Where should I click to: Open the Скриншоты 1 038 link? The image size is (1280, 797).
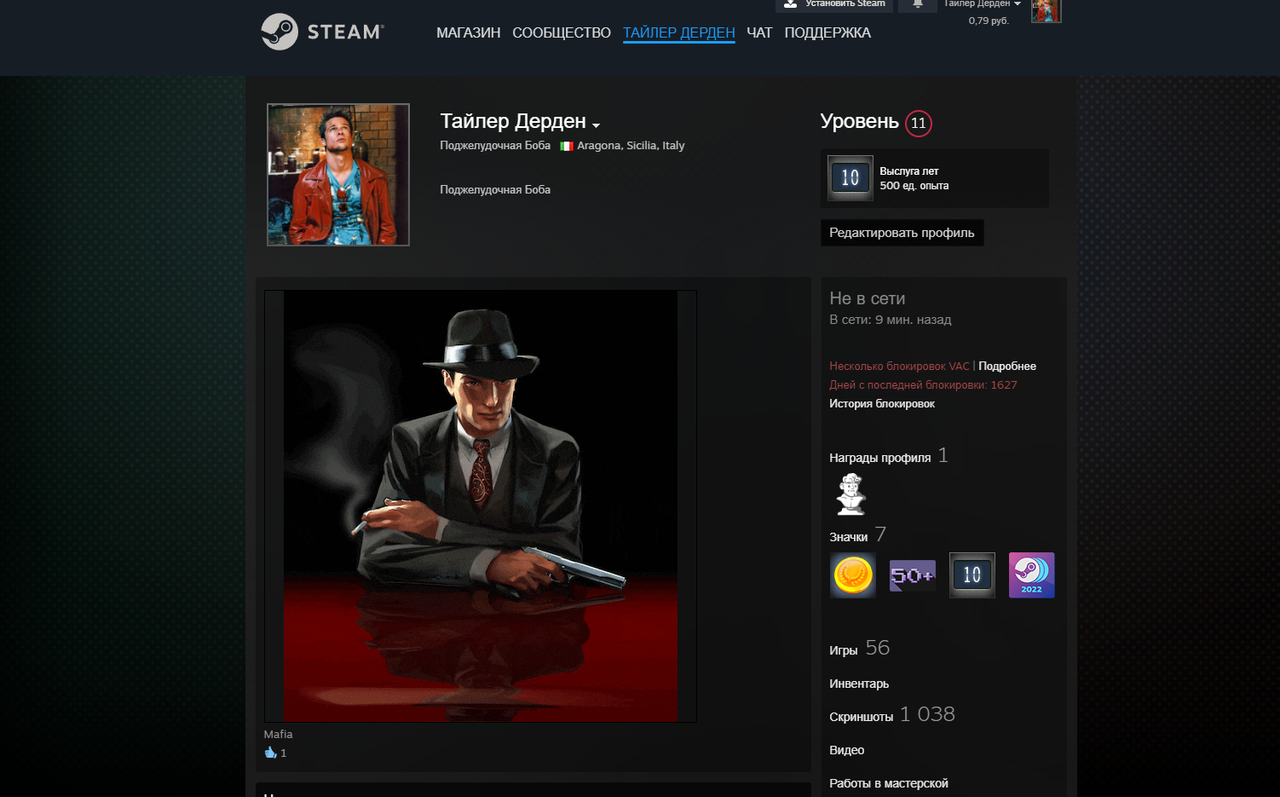(892, 715)
